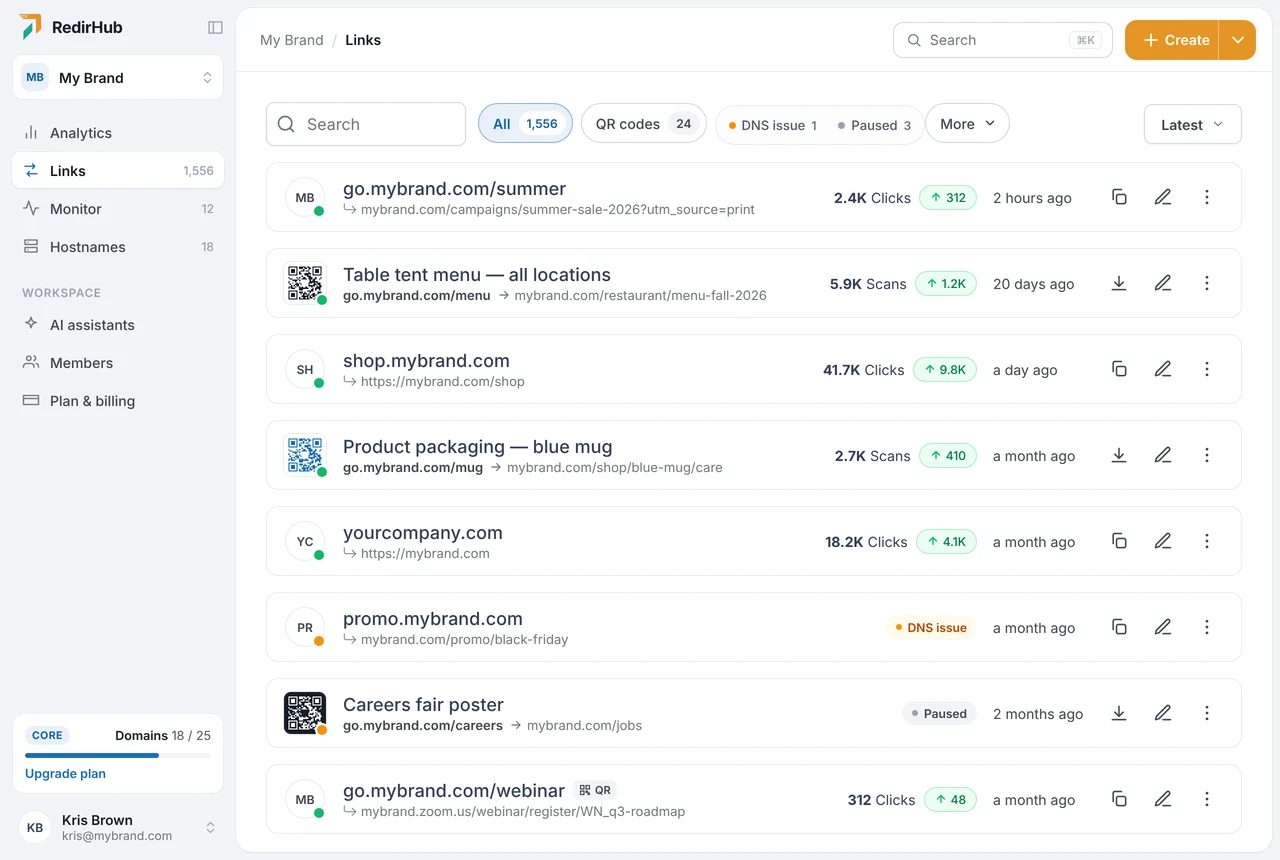Go to Monitor in the sidebar

(118, 208)
